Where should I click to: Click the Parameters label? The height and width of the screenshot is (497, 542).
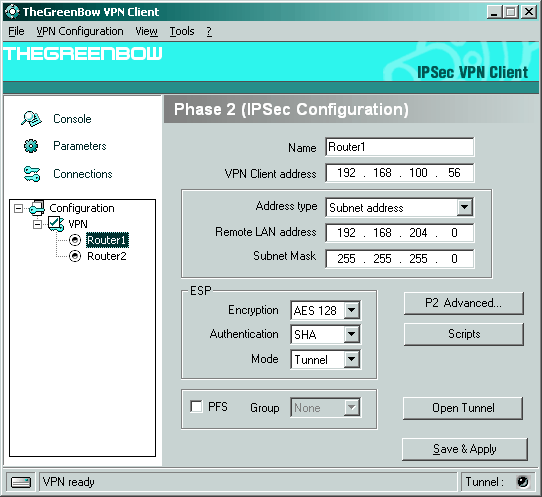[x=80, y=146]
